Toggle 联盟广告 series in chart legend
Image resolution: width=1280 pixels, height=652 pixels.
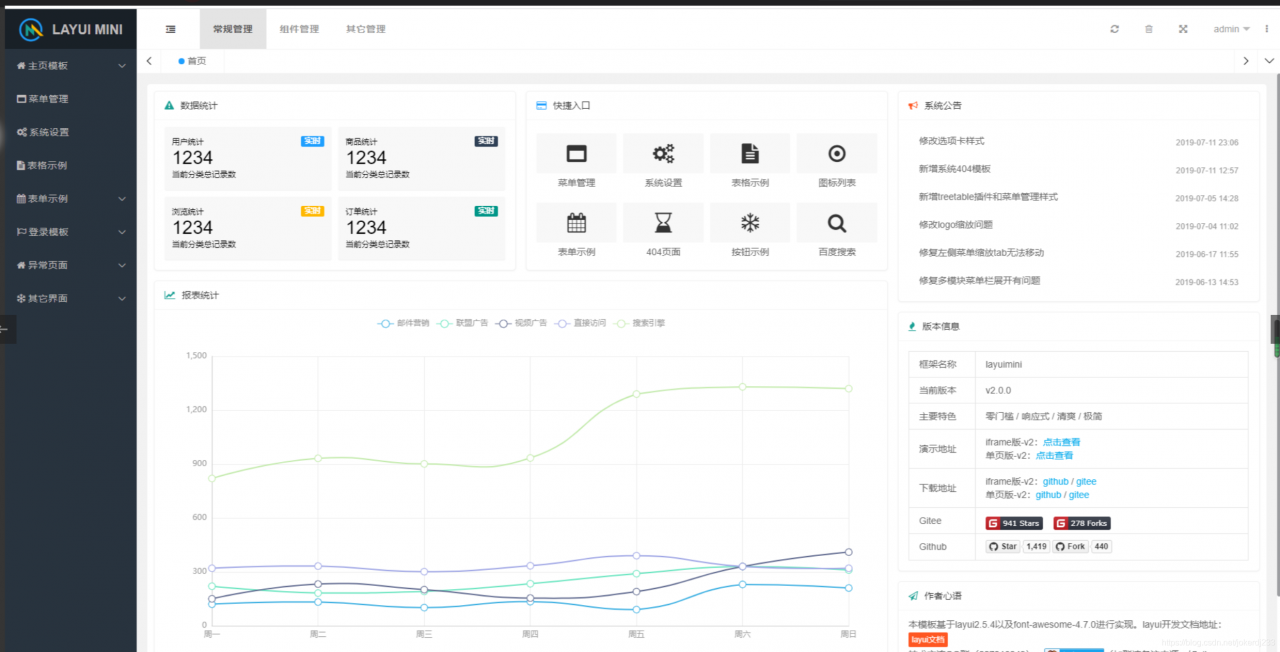point(463,323)
